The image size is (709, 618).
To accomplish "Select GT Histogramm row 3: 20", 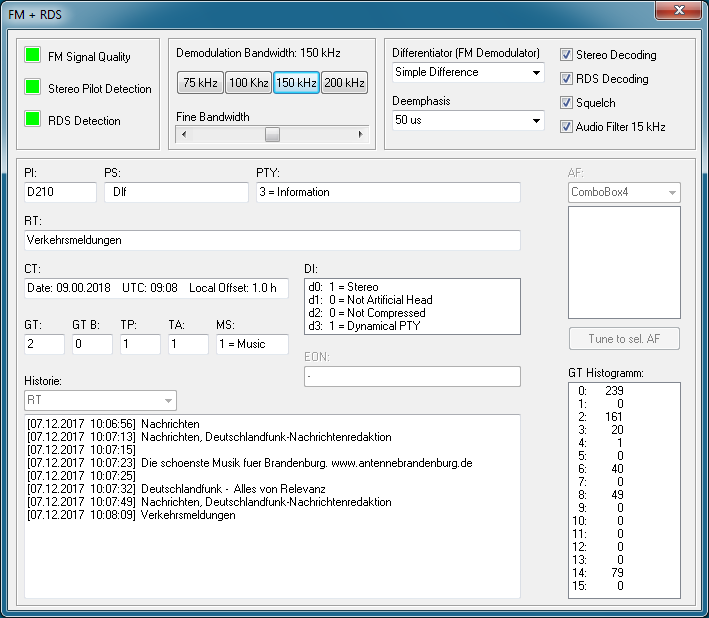I will click(x=624, y=430).
